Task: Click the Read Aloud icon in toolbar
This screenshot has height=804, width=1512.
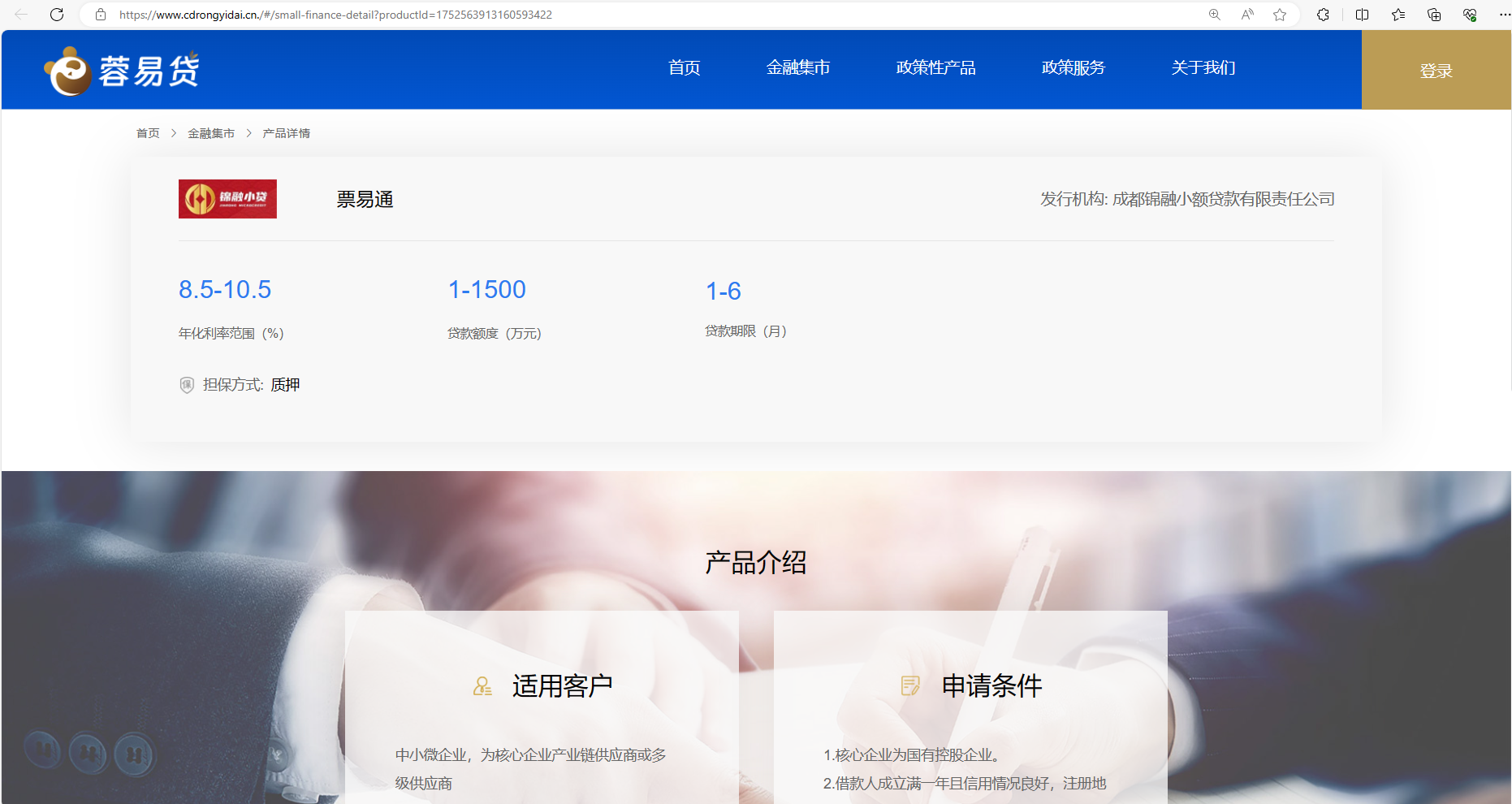Action: [1247, 14]
